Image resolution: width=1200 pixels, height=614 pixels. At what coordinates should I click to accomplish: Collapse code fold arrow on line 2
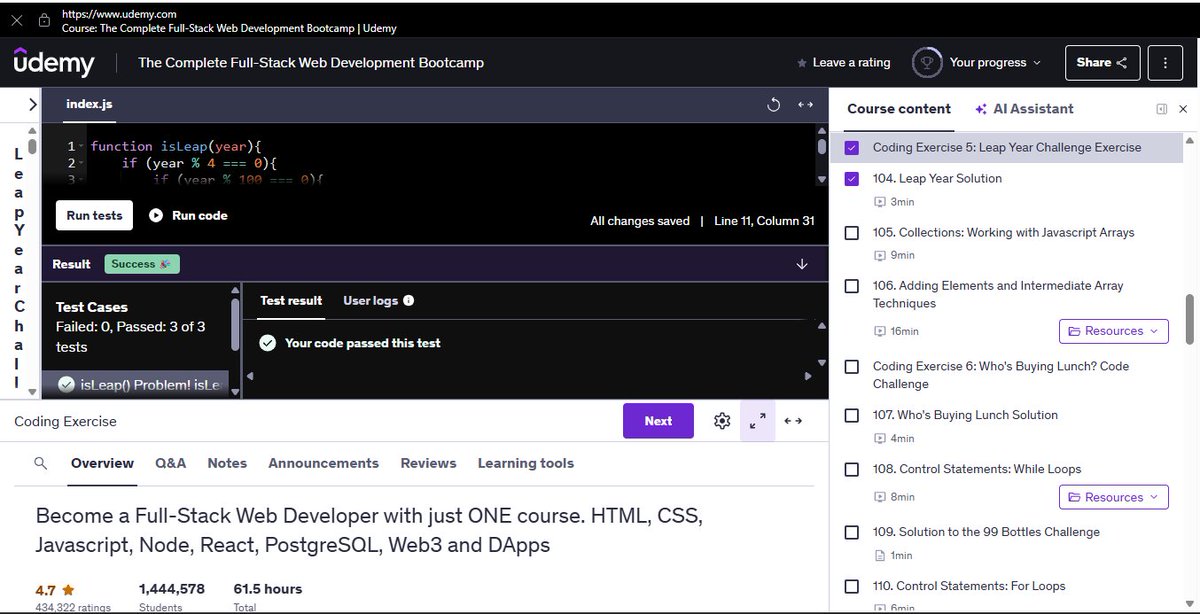click(84, 163)
